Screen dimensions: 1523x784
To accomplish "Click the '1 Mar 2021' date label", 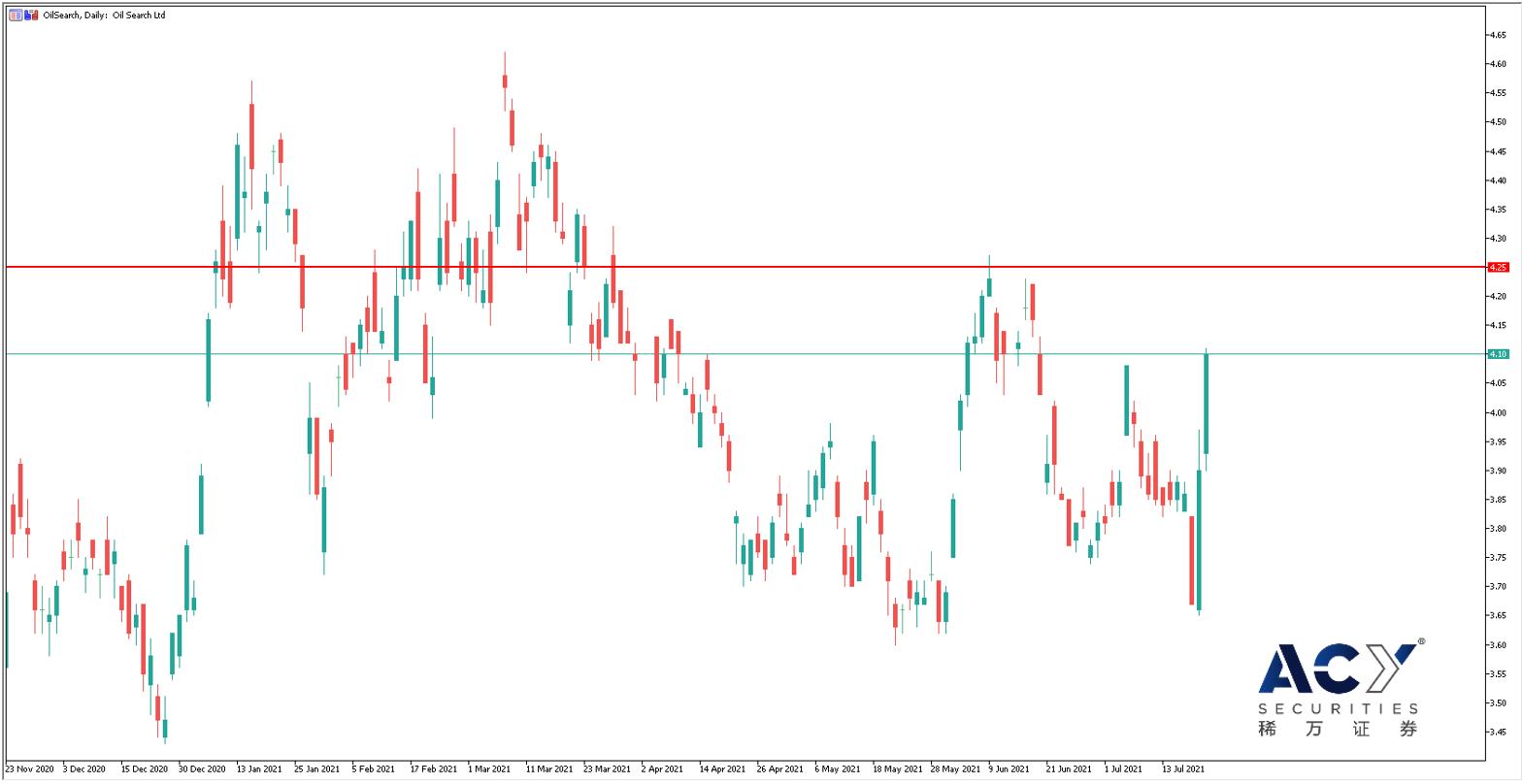I will tap(489, 769).
